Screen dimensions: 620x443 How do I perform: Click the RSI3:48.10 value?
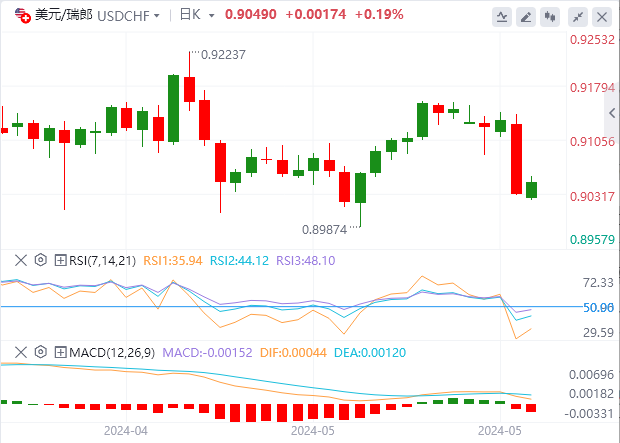point(306,261)
